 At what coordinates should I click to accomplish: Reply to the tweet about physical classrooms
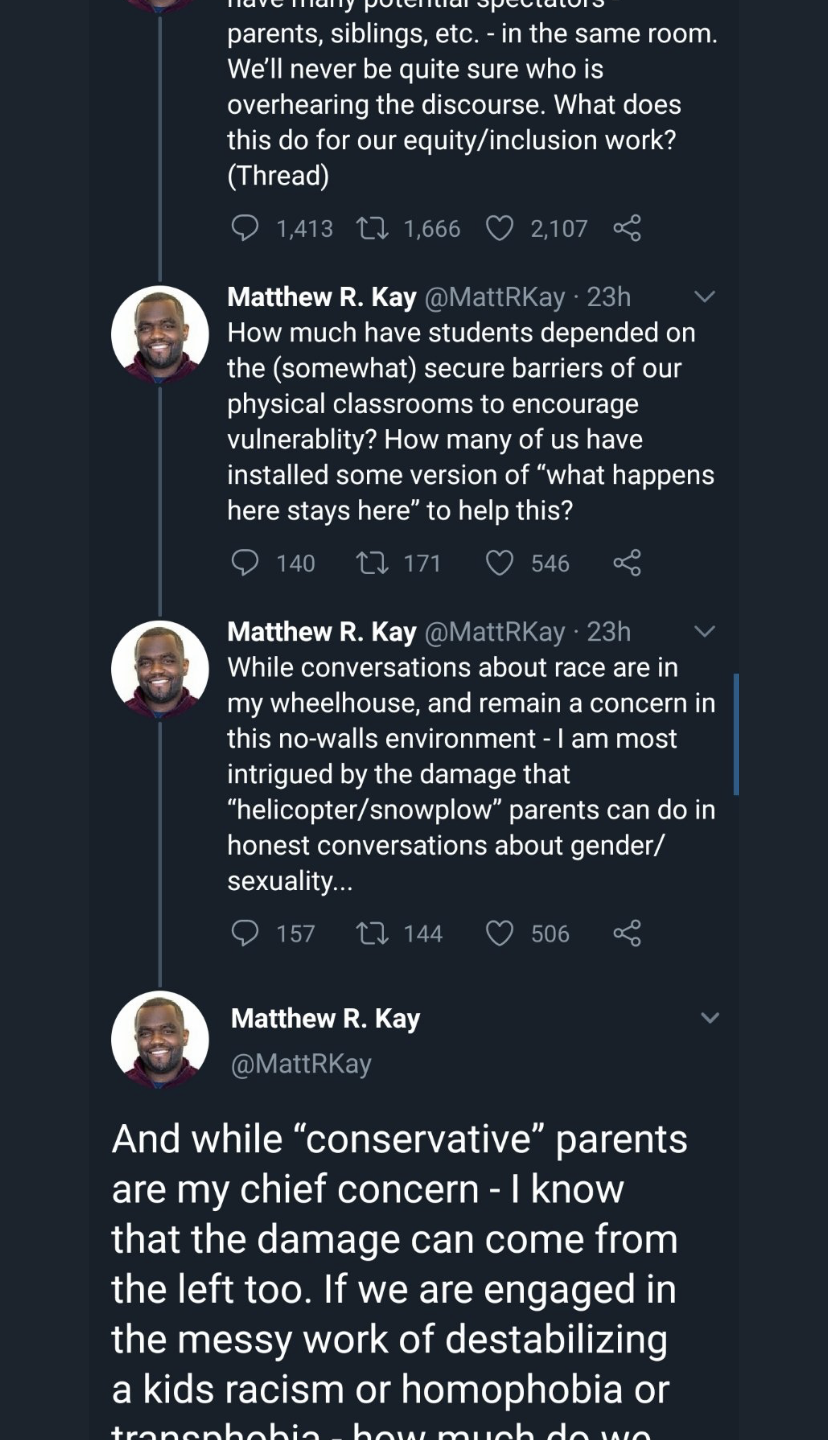point(245,563)
